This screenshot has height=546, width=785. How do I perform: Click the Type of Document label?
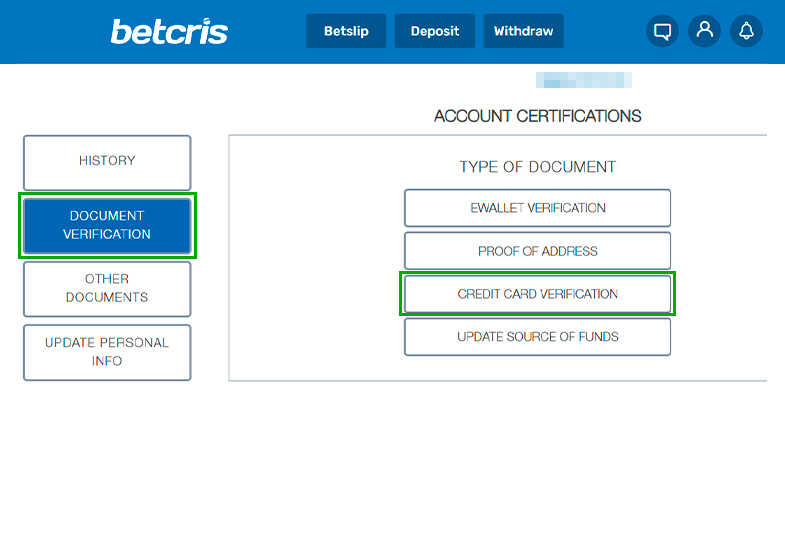pyautogui.click(x=538, y=167)
